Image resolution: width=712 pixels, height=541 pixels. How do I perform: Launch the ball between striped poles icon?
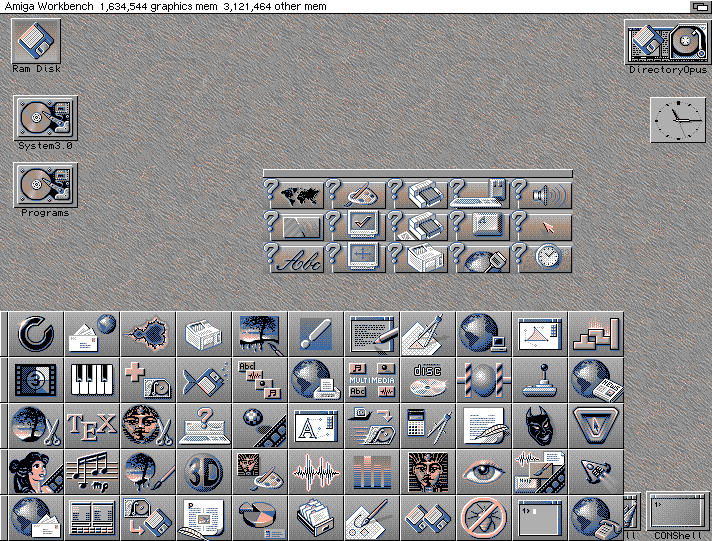point(484,380)
